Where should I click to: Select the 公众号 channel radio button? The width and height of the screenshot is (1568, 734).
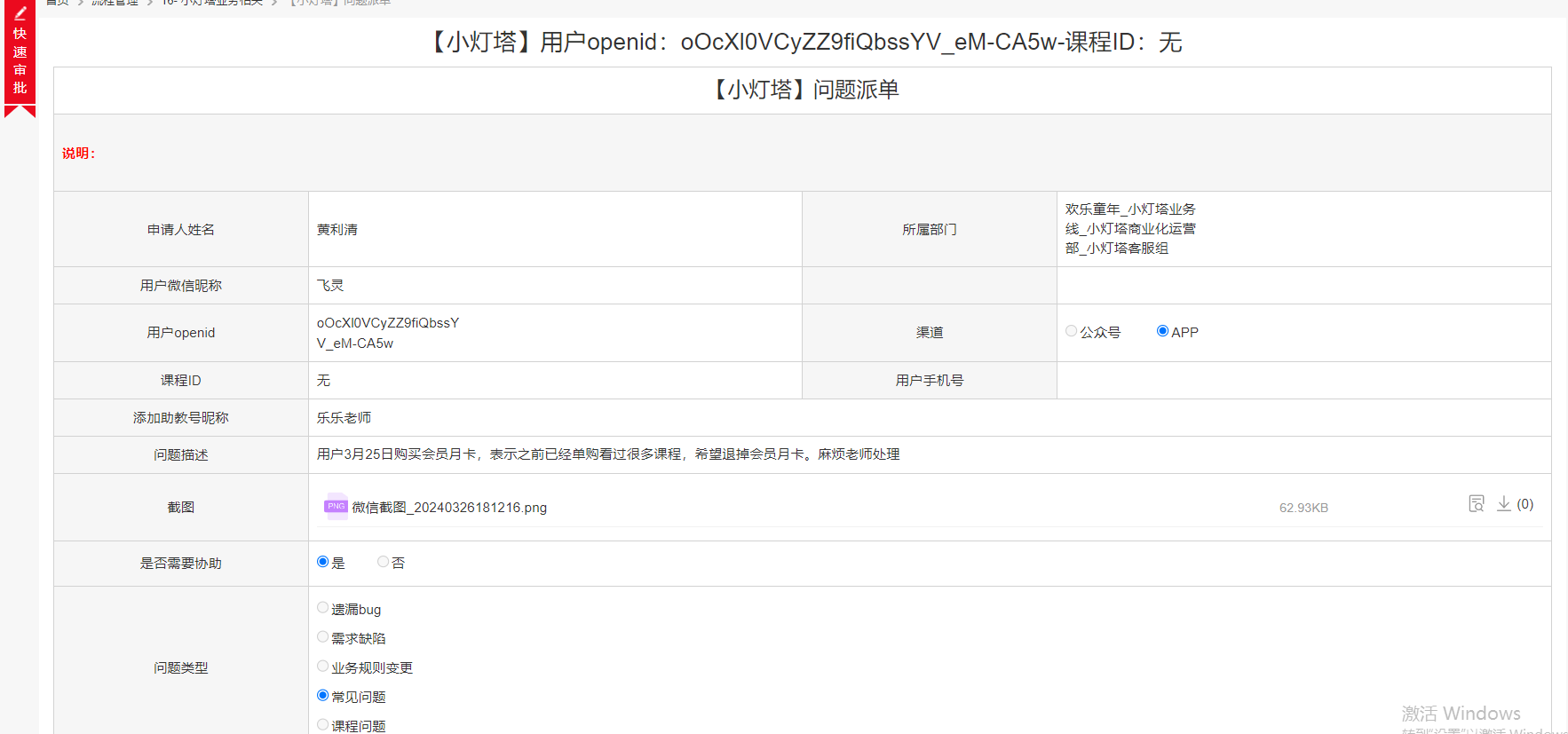(x=1072, y=331)
